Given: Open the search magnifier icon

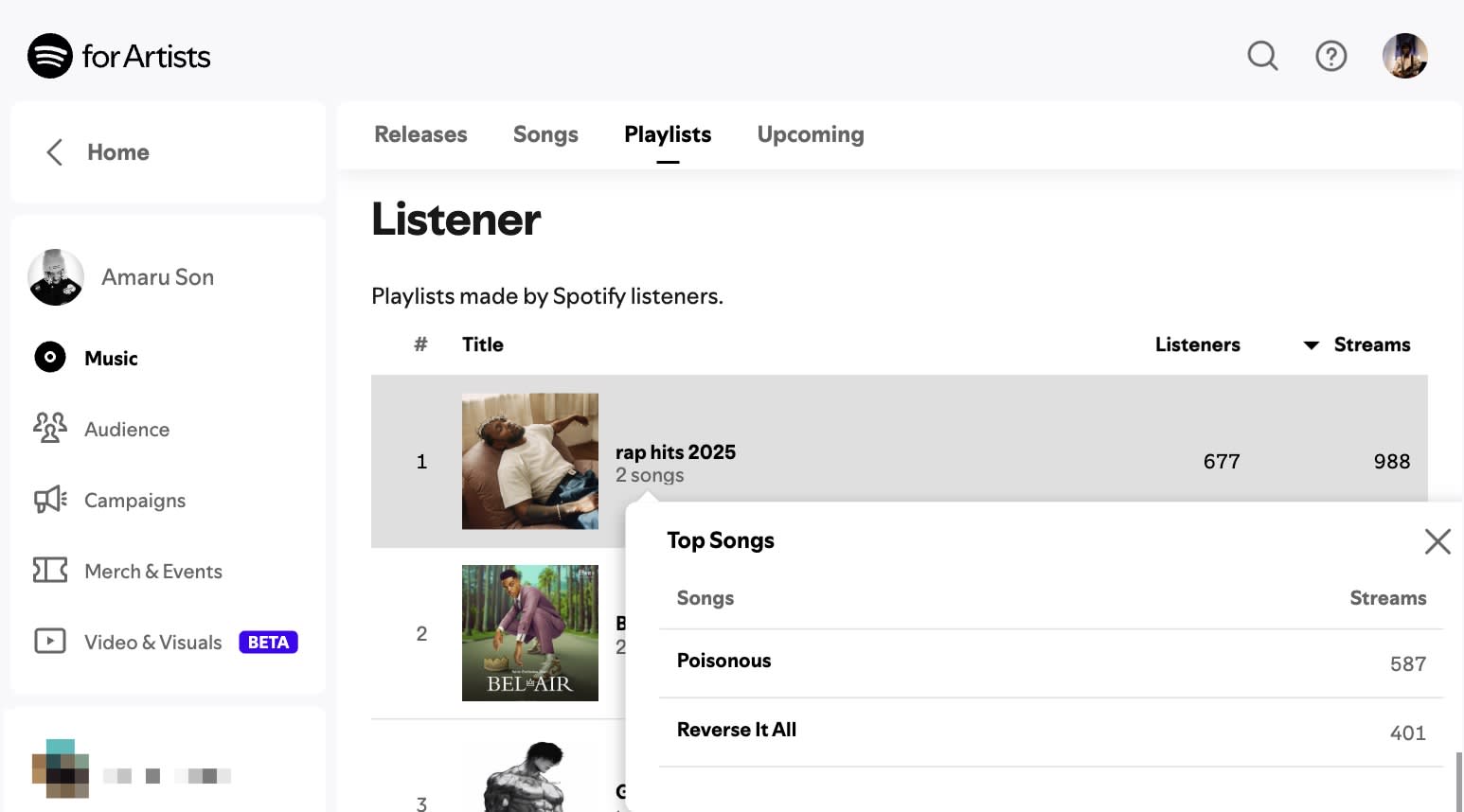Looking at the screenshot, I should point(1262,56).
